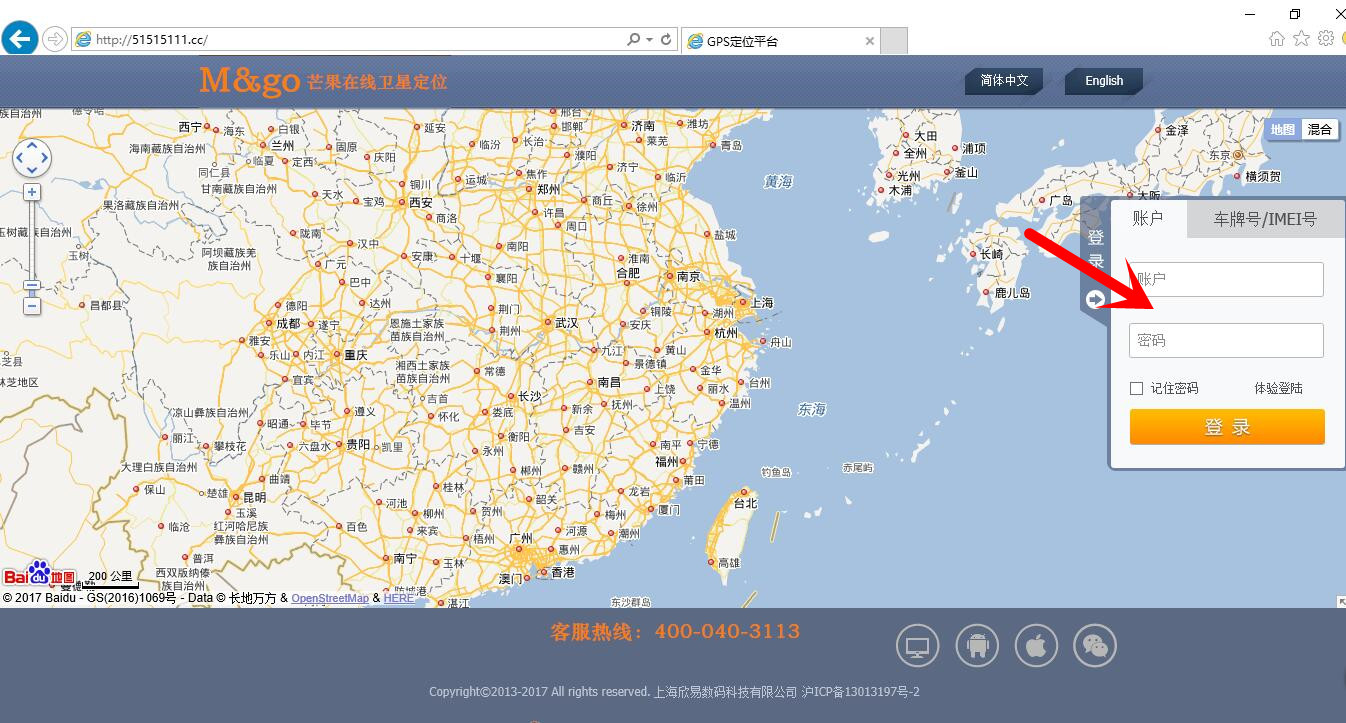Click the 长沙 city label on map
1346x723 pixels.
coord(529,396)
